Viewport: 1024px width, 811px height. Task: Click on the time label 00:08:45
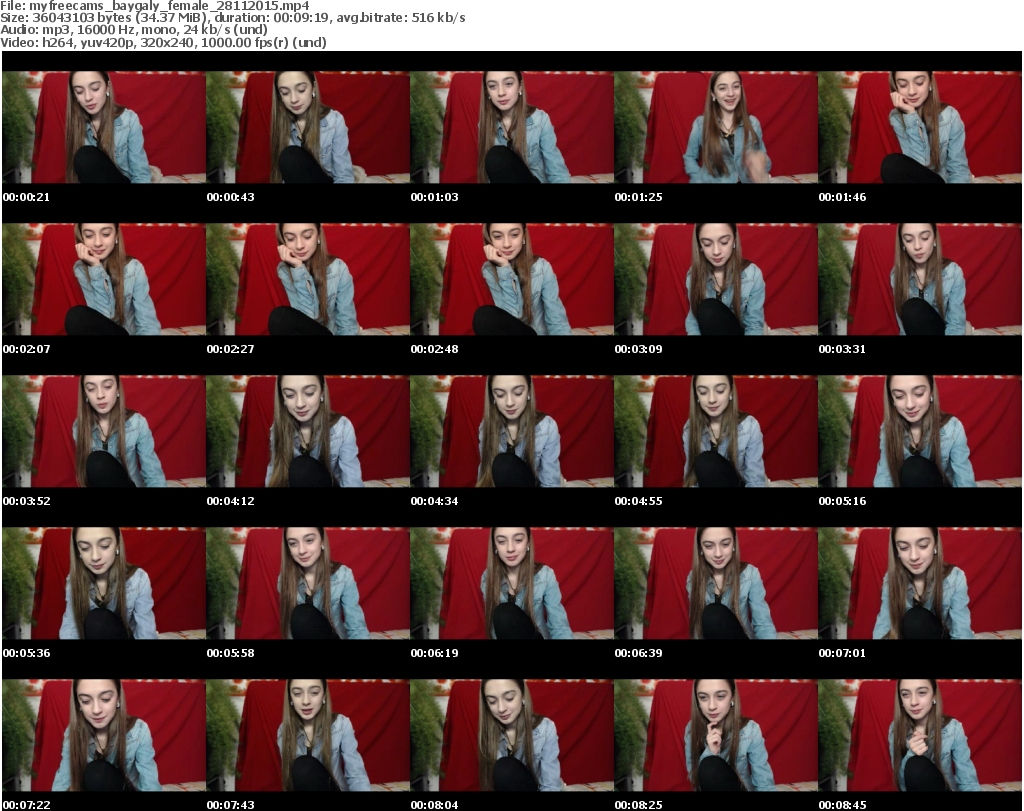[x=842, y=805]
